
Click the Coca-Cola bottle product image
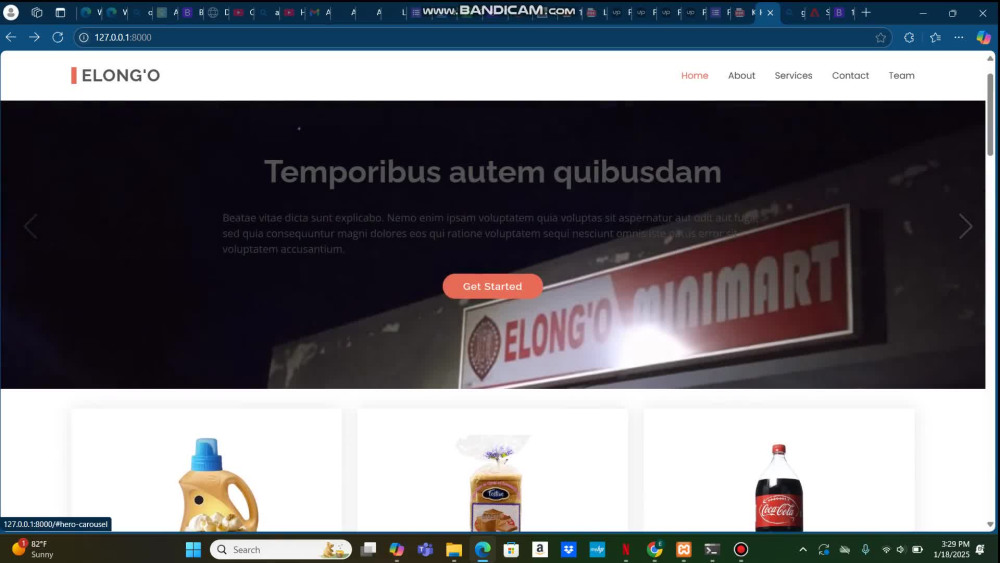(779, 488)
